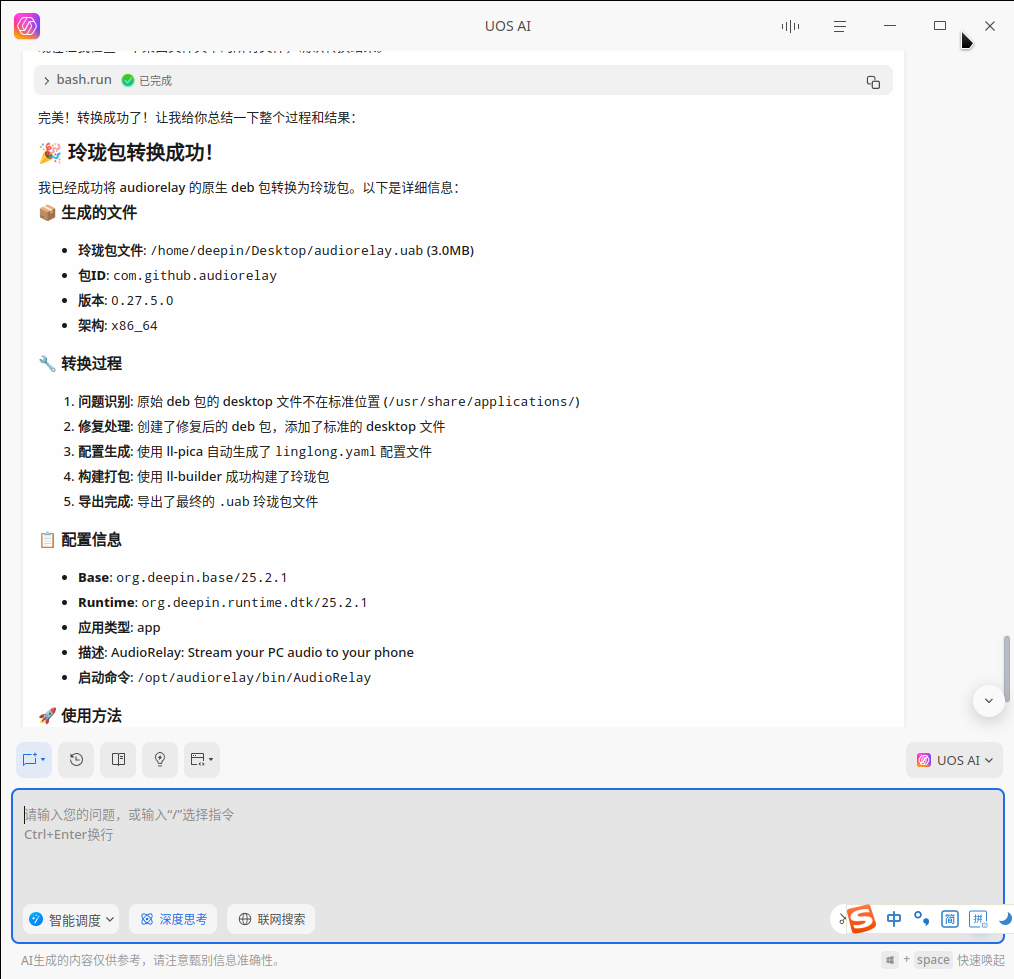Screen dimensions: 1014x979
Task: Click the scissors handle left of the Sogou logo
Action: [x=842, y=919]
